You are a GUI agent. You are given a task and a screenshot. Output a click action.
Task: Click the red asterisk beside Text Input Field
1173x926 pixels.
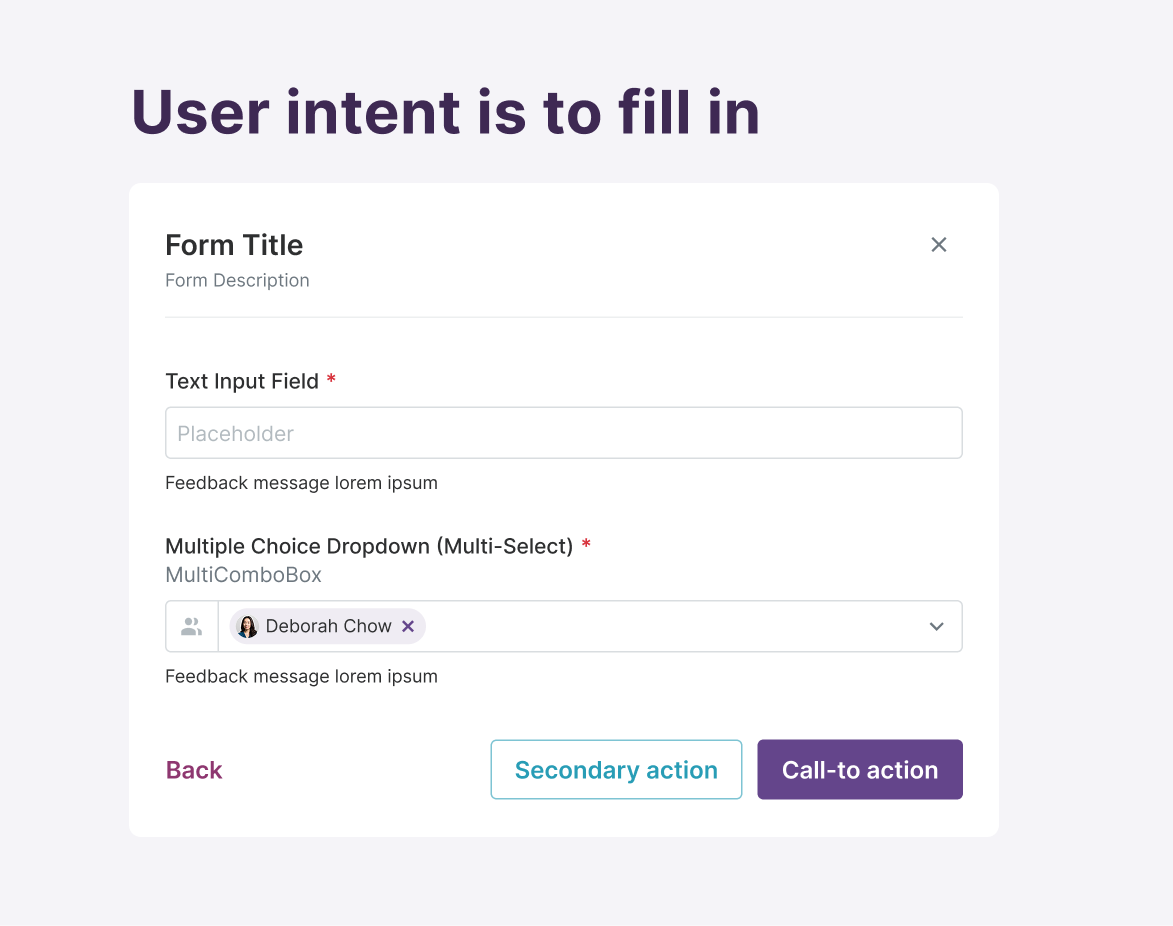pyautogui.click(x=331, y=379)
